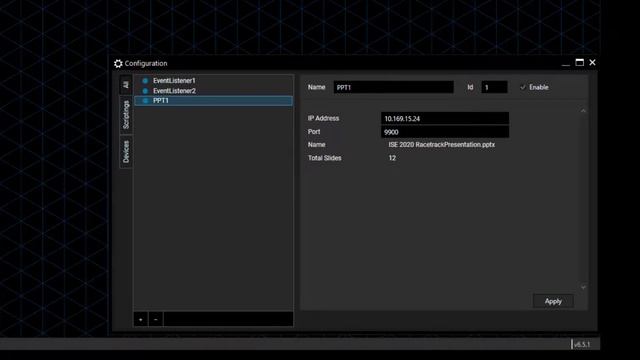Screen dimensions: 640x360
Task: Switch to the All tab
Action: point(126,84)
